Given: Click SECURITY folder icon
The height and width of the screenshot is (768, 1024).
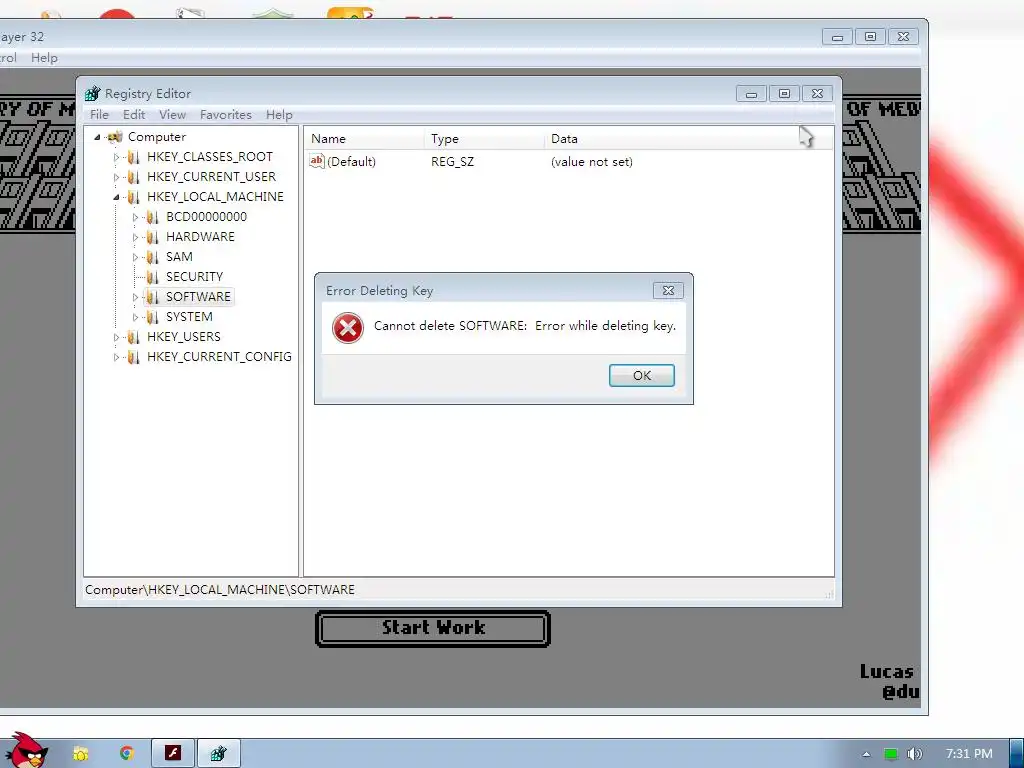Looking at the screenshot, I should (x=153, y=277).
